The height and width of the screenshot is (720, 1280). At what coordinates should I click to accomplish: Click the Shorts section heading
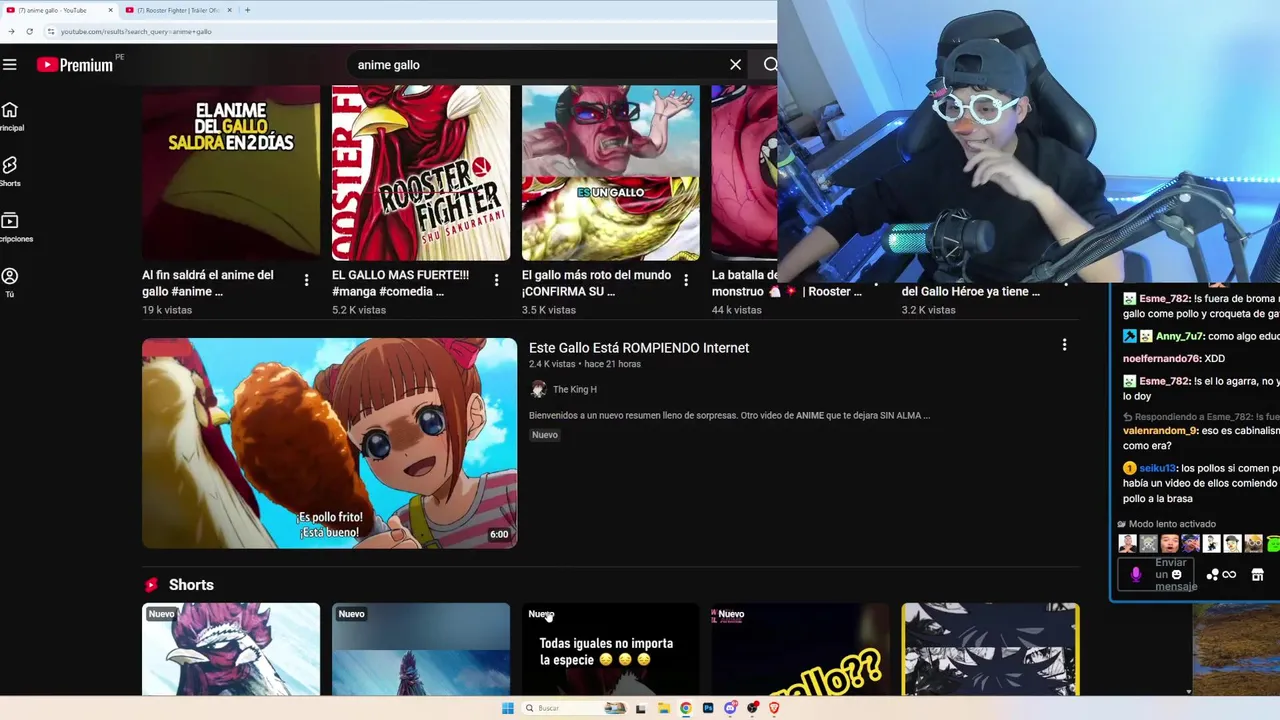[x=191, y=585]
